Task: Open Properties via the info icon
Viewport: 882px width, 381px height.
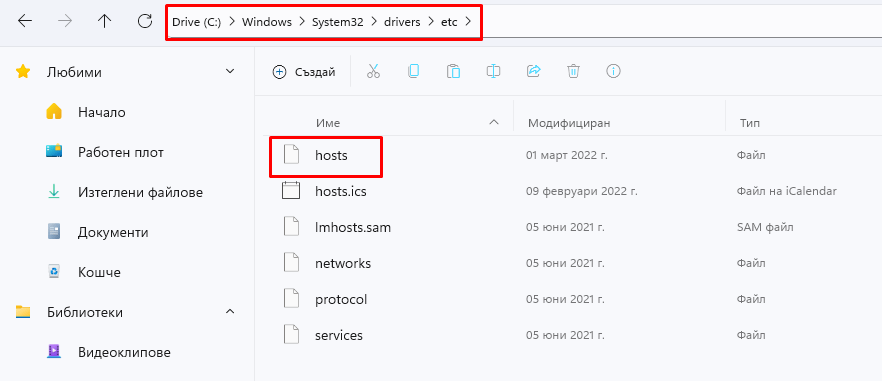Action: [x=613, y=71]
